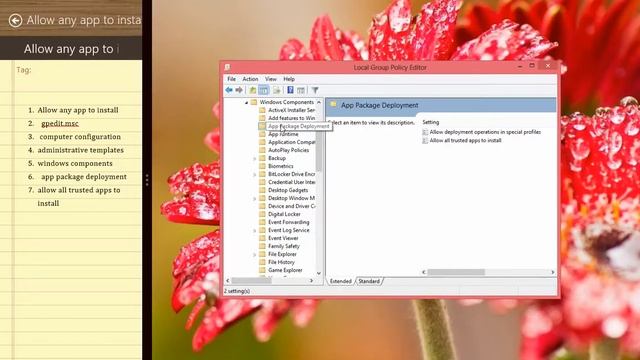Click the 'computer configuration' note line

coord(80,137)
